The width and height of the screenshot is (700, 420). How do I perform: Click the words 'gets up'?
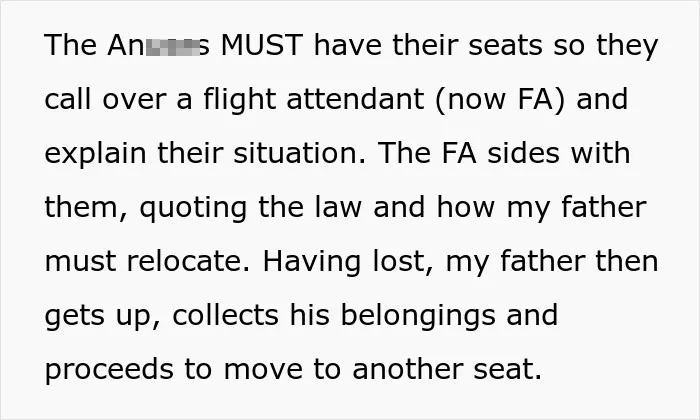(98, 317)
